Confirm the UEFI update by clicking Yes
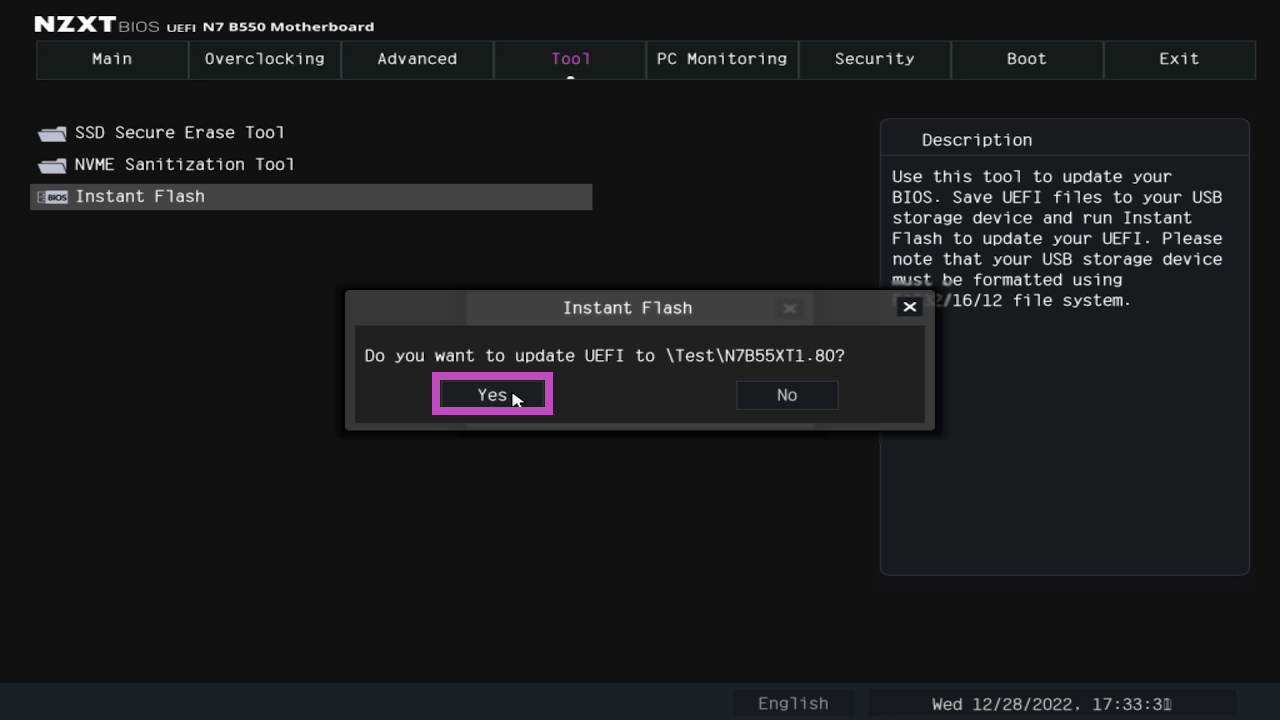The width and height of the screenshot is (1280, 720). (x=492, y=395)
